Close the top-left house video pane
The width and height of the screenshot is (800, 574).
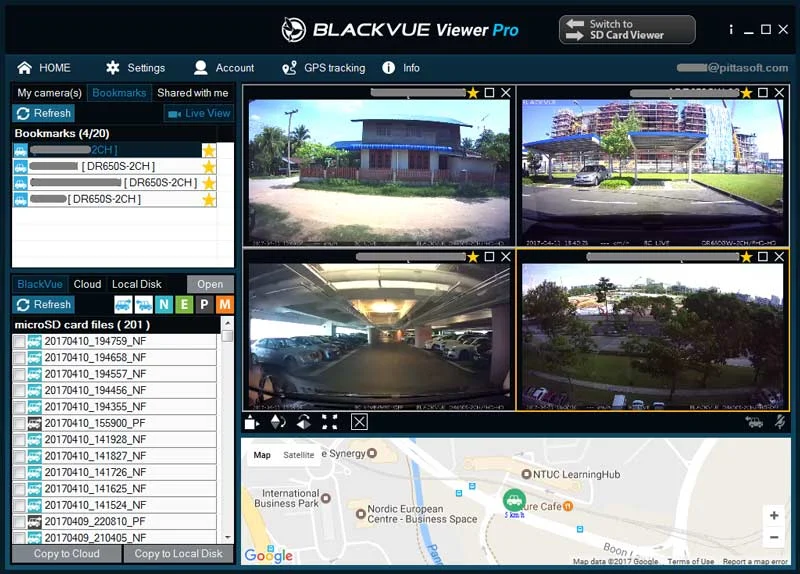506,92
